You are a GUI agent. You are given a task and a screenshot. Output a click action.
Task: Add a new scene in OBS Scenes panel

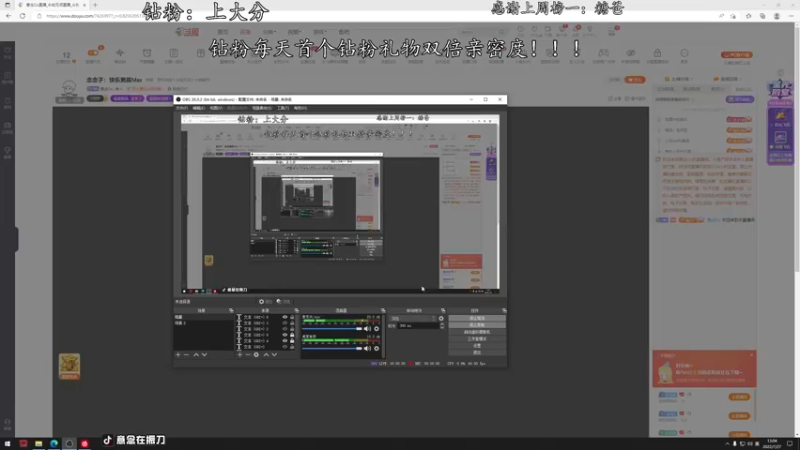pyautogui.click(x=178, y=355)
